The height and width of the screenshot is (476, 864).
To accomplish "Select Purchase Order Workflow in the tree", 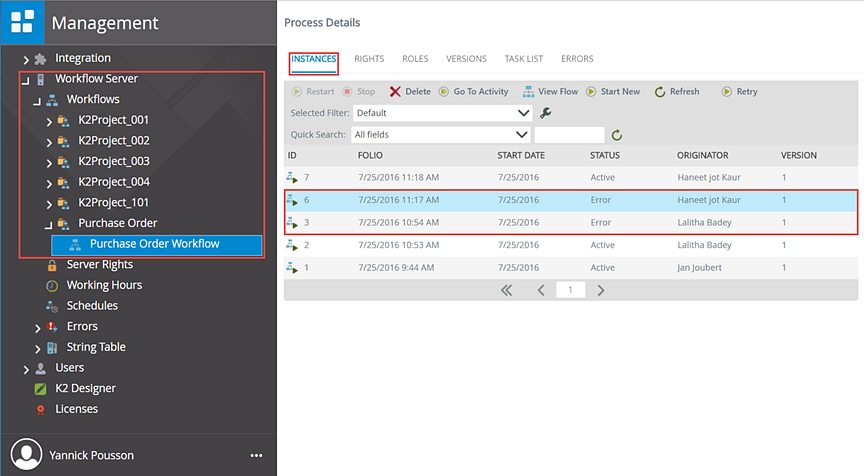I will coord(156,245).
